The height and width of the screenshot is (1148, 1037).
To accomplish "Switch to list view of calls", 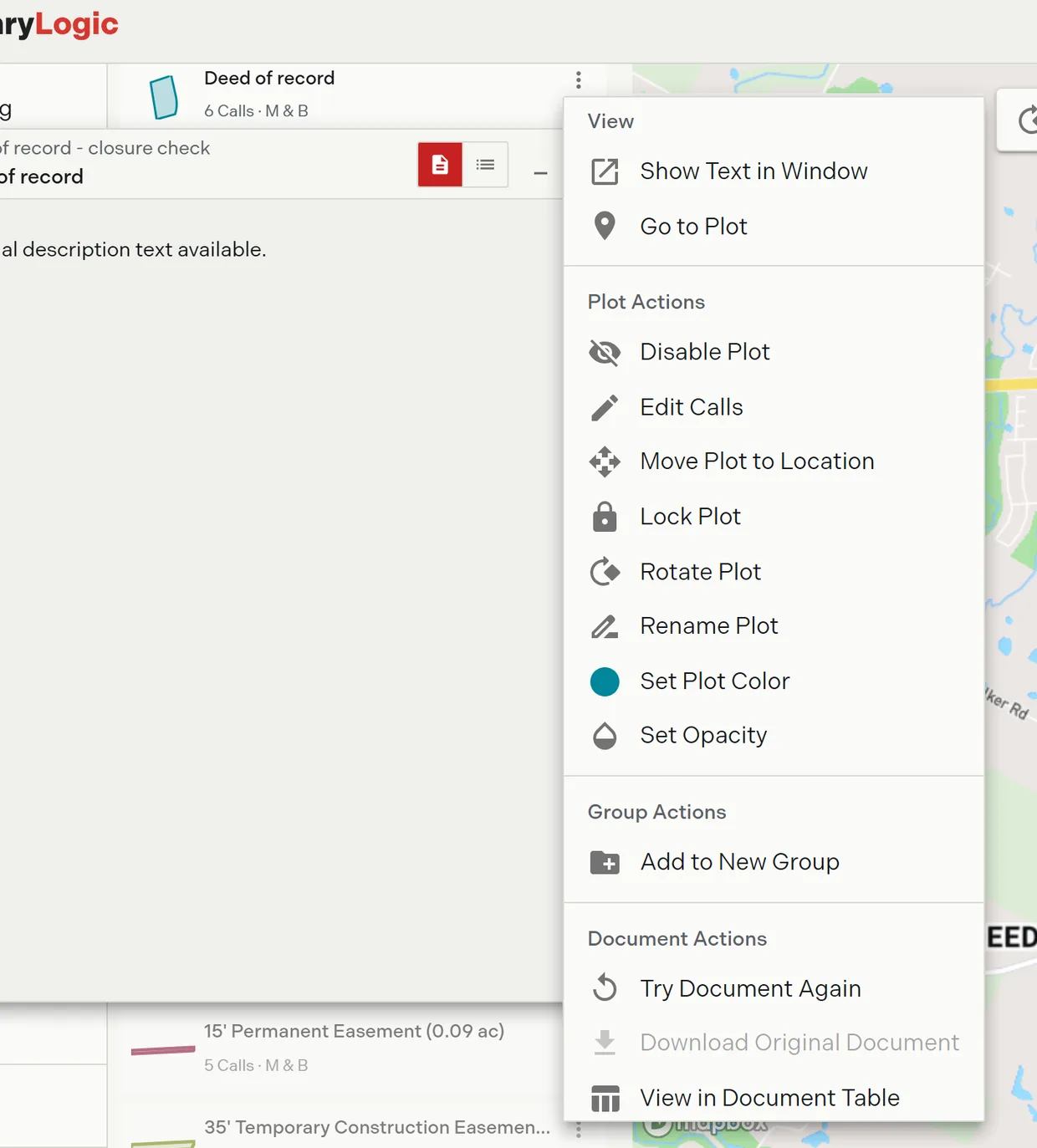I will click(x=485, y=165).
